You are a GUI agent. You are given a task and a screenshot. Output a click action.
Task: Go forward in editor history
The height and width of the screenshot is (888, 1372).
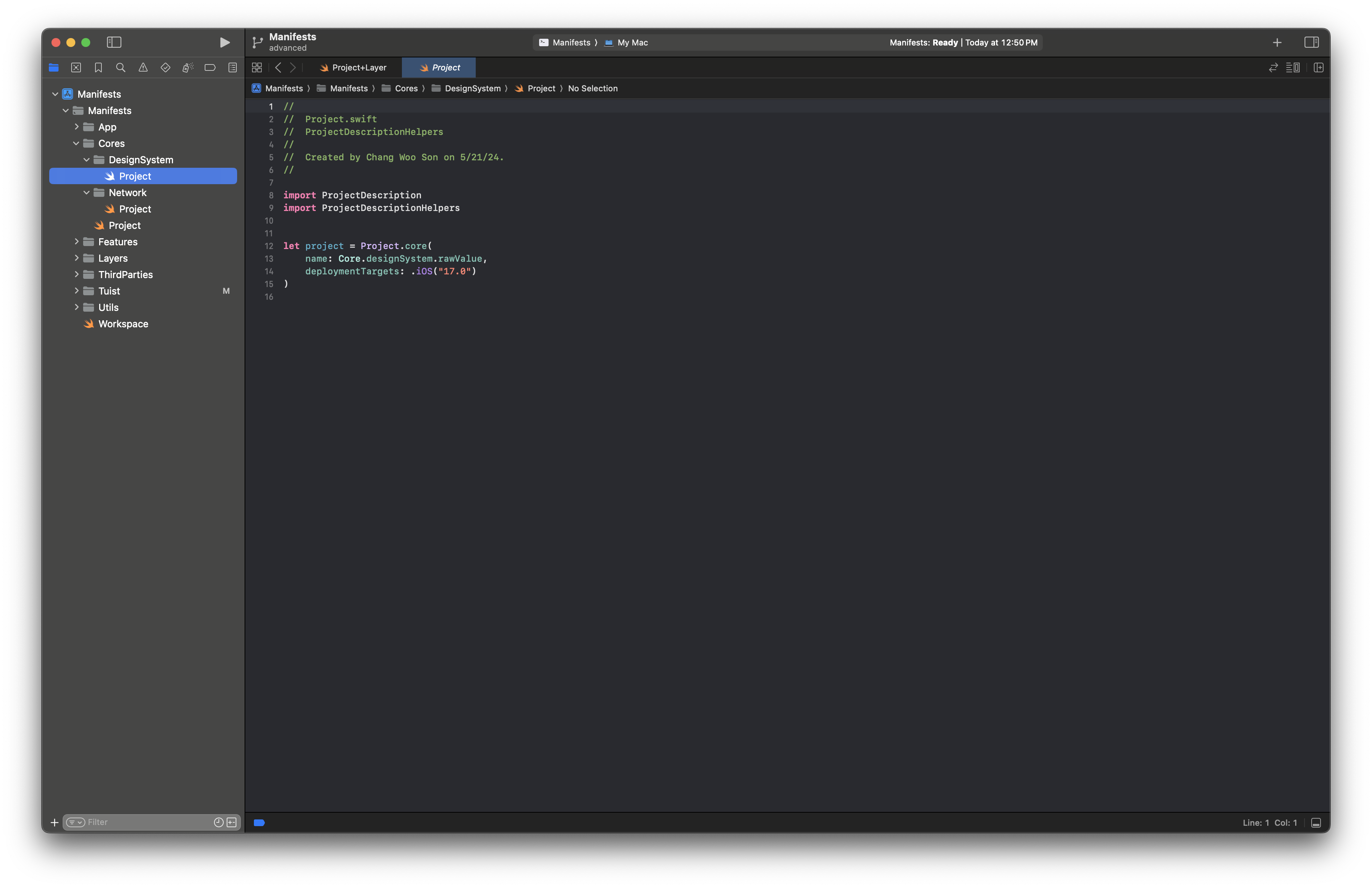[293, 67]
